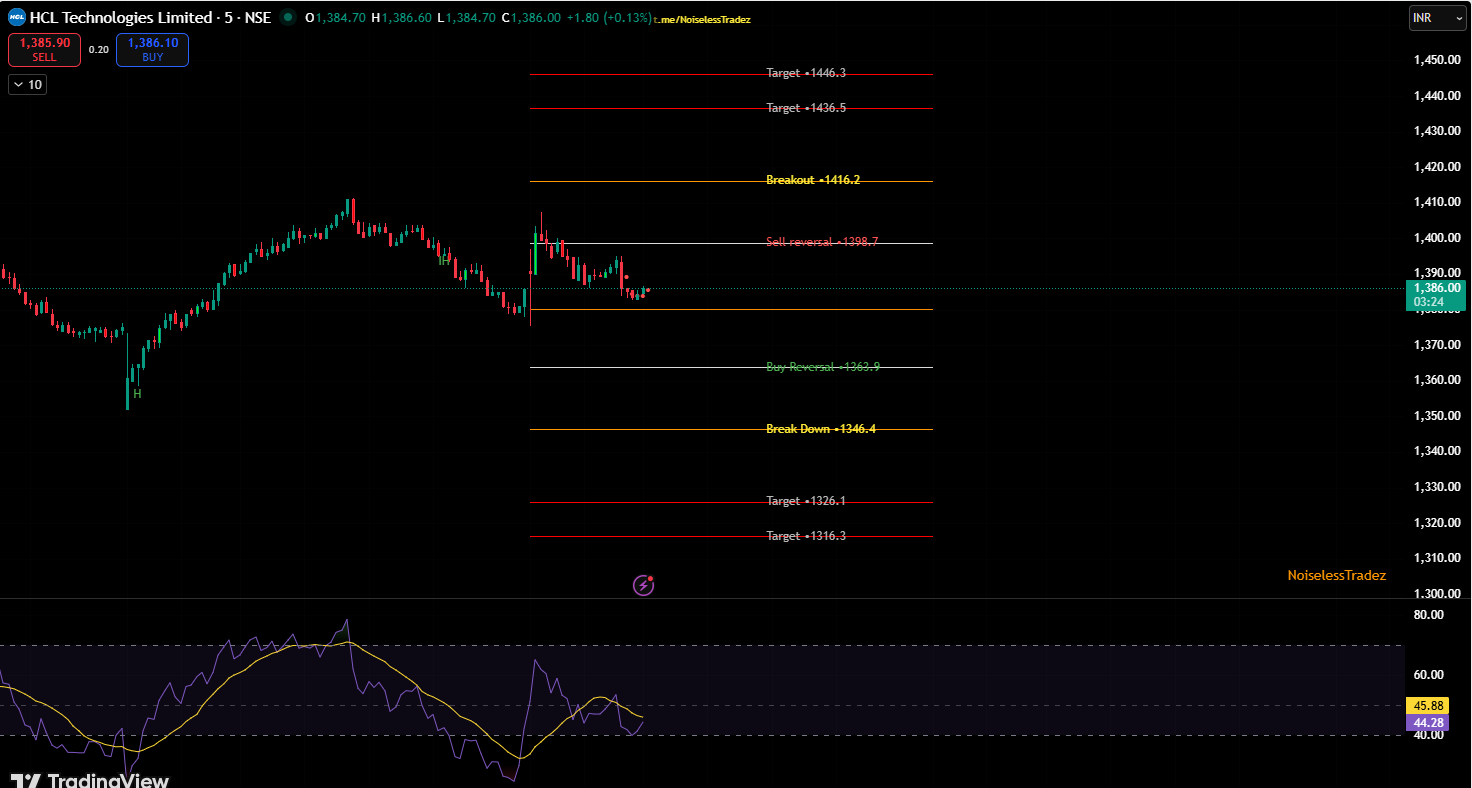Image resolution: width=1472 pixels, height=788 pixels.
Task: Click 60.00 on the RSI scale
Action: coord(1429,675)
